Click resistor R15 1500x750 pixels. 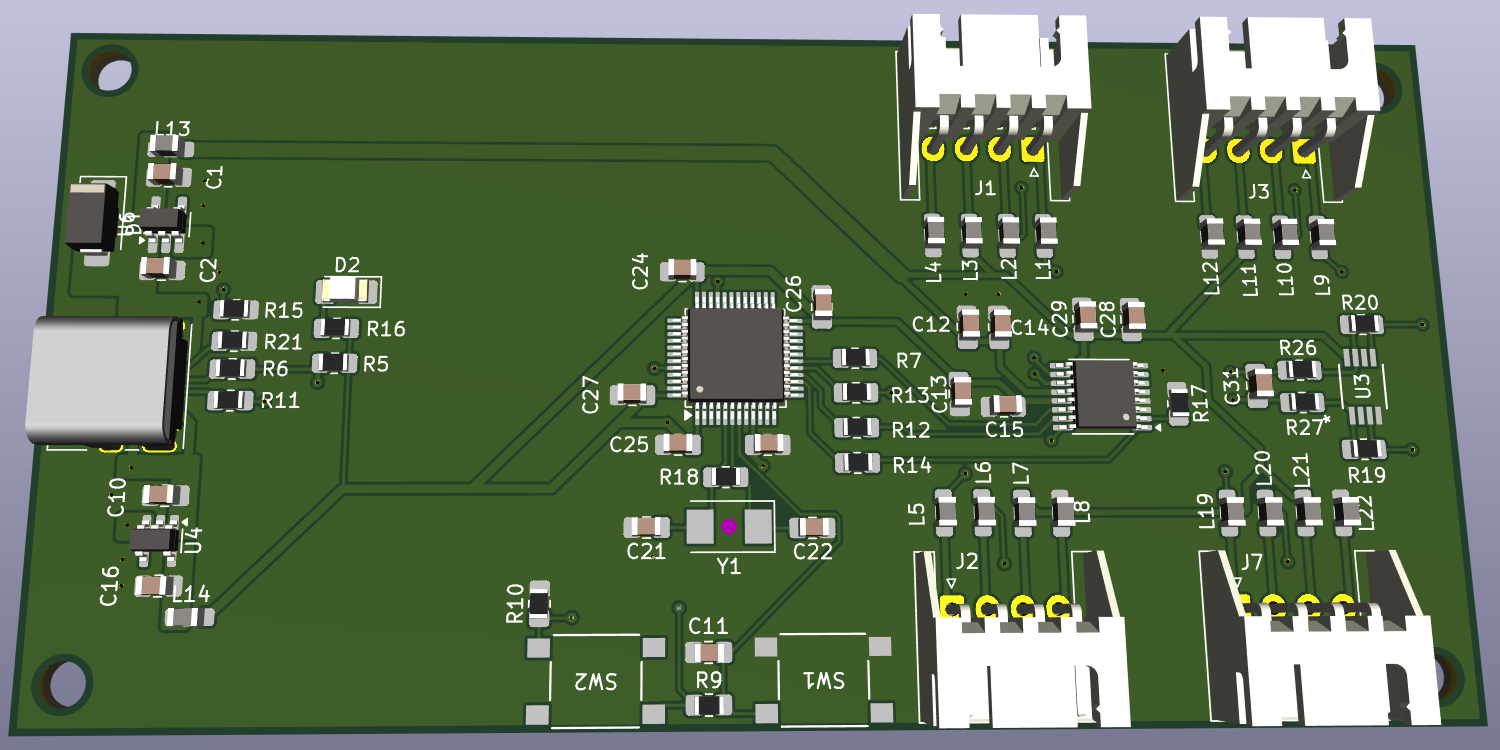pyautogui.click(x=237, y=309)
